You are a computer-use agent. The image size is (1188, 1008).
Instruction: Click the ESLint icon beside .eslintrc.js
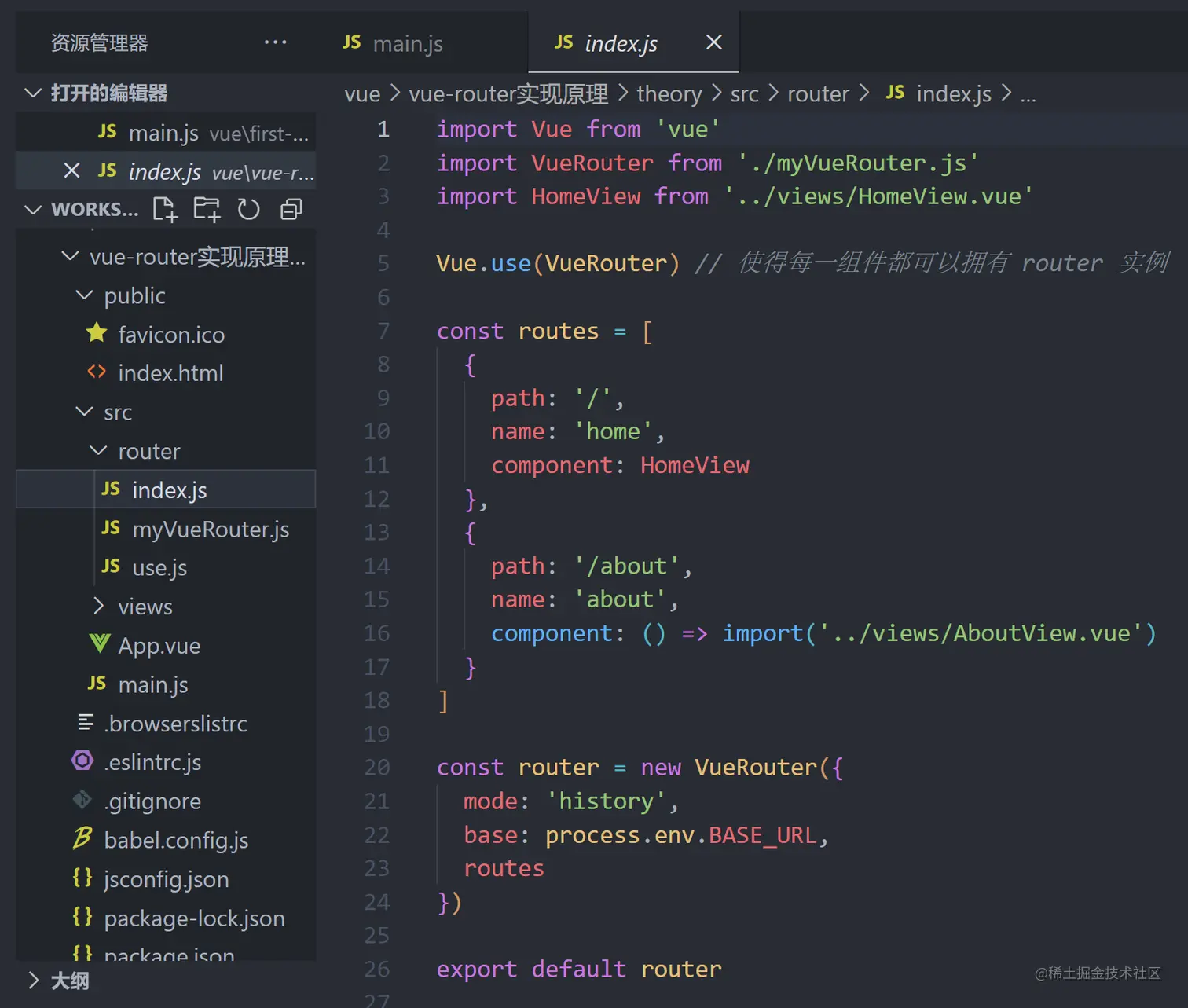(82, 761)
